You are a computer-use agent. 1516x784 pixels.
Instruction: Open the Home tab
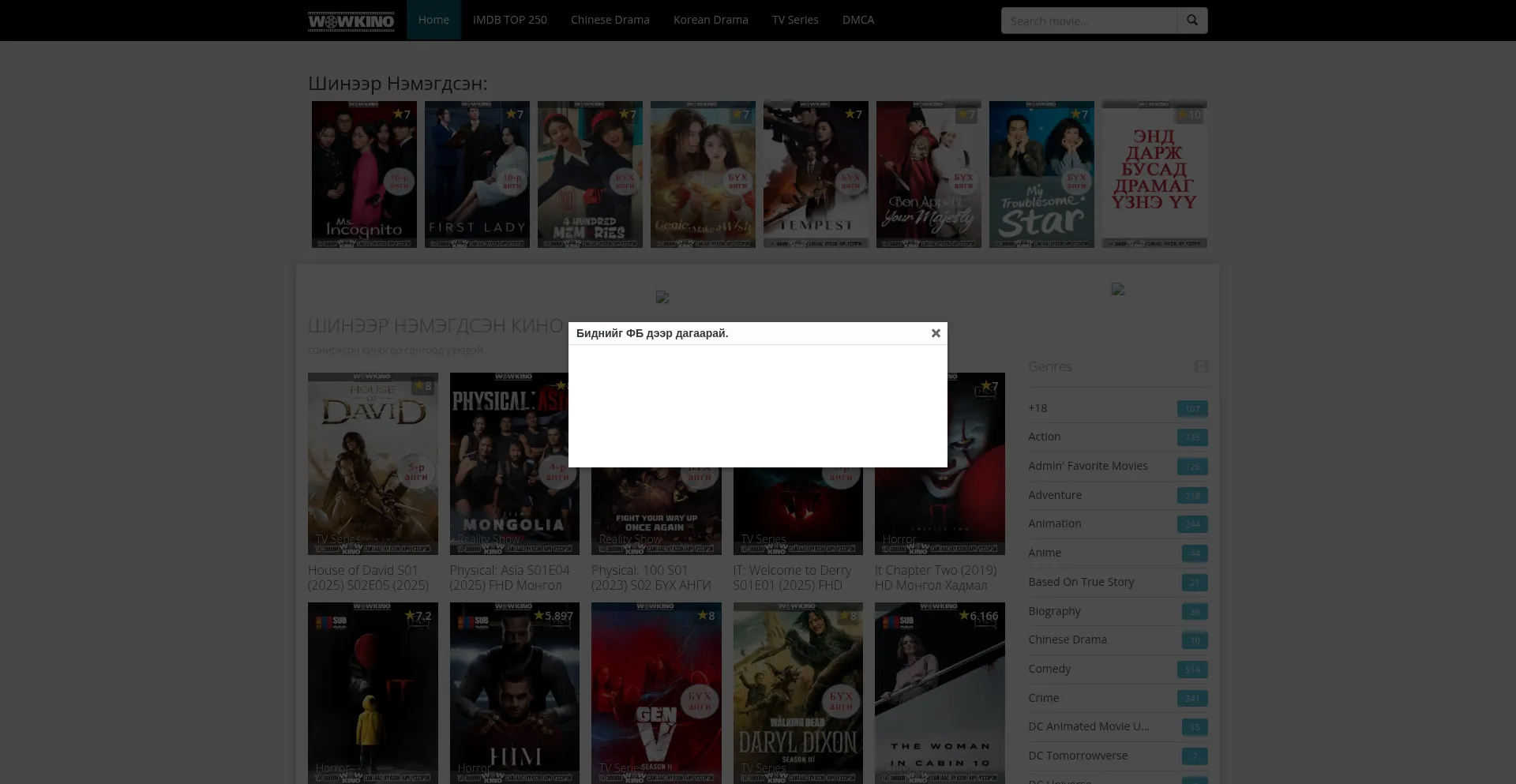tap(433, 20)
